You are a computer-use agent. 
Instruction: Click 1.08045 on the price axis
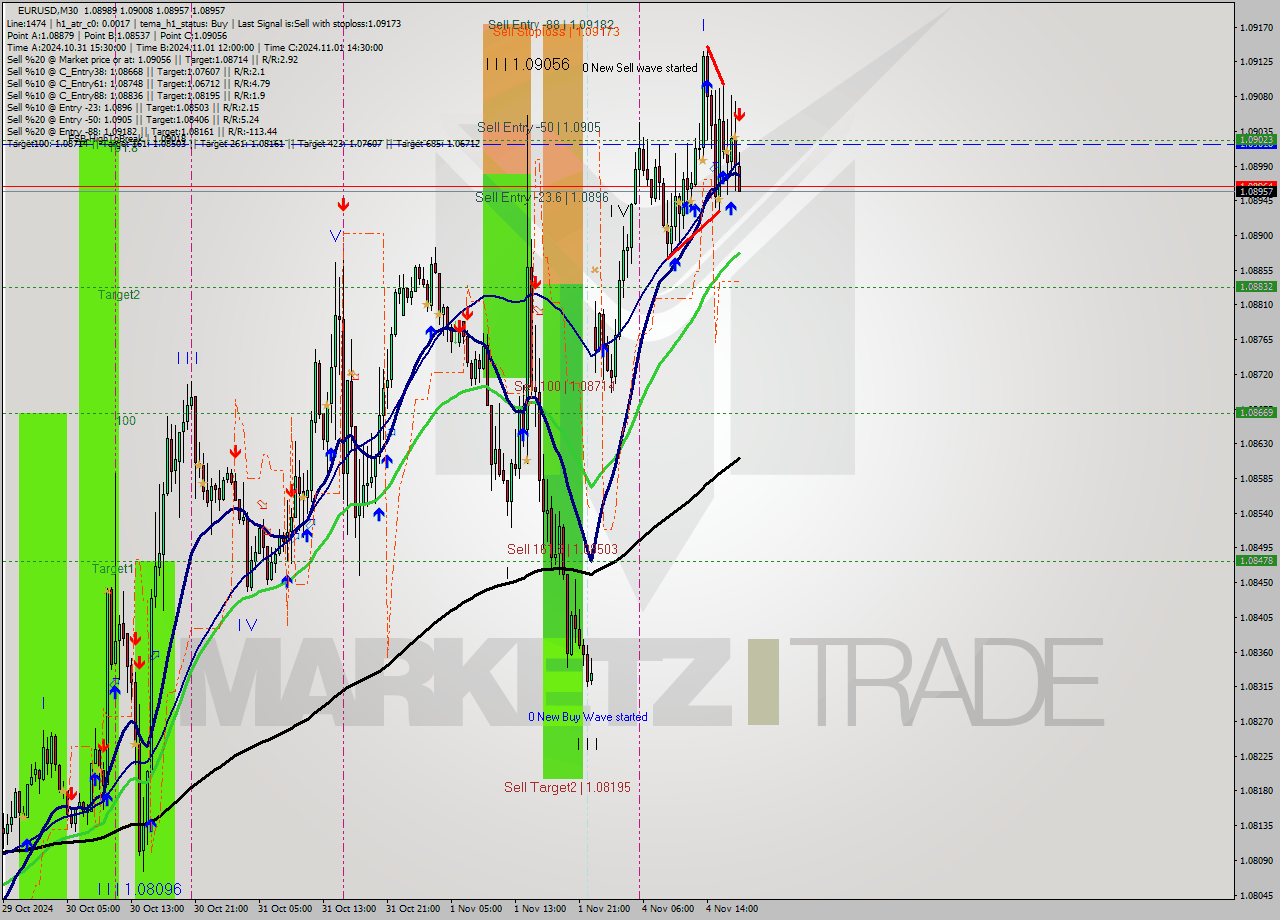(1256, 895)
